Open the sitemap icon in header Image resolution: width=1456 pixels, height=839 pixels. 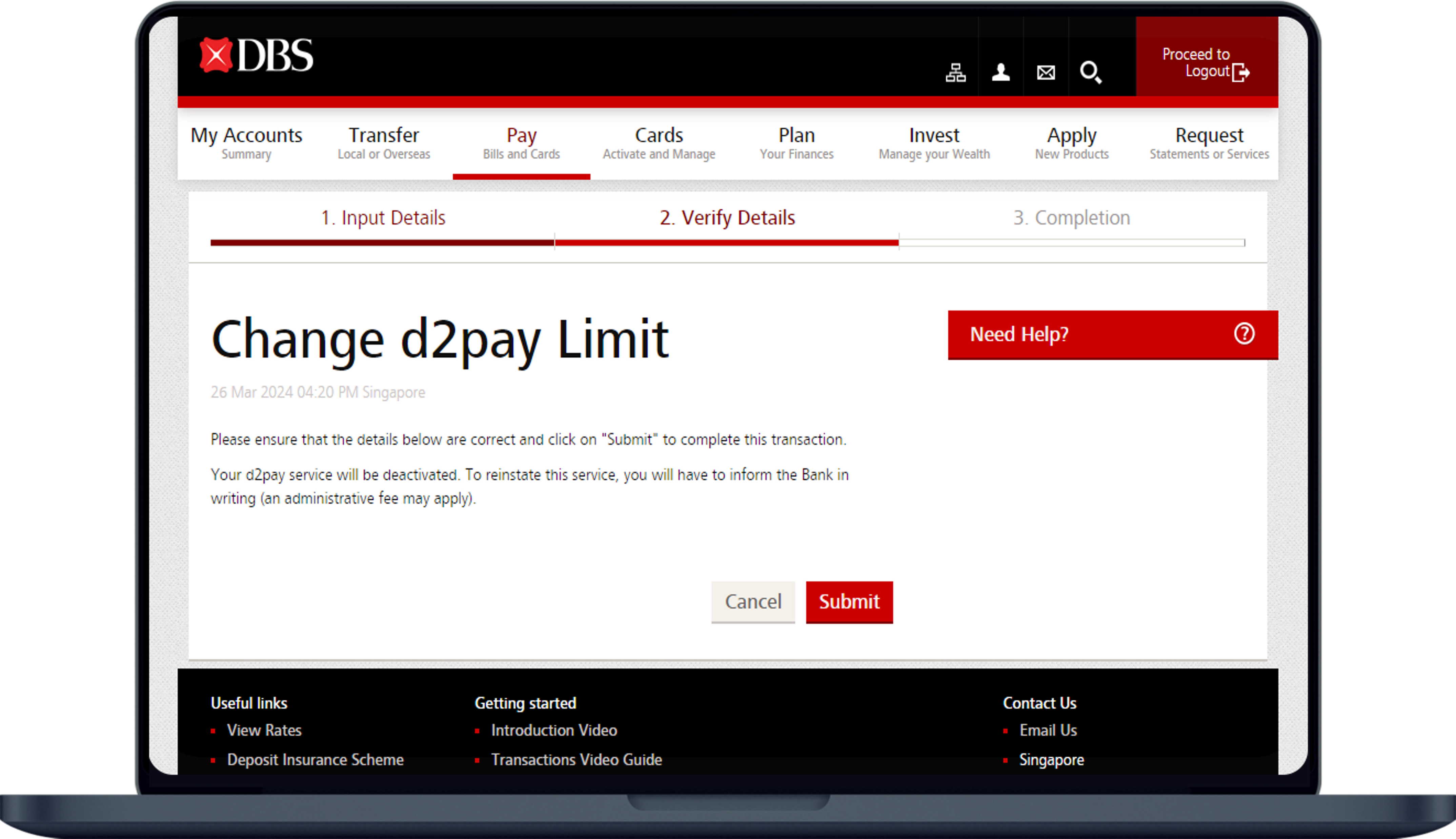click(x=955, y=73)
